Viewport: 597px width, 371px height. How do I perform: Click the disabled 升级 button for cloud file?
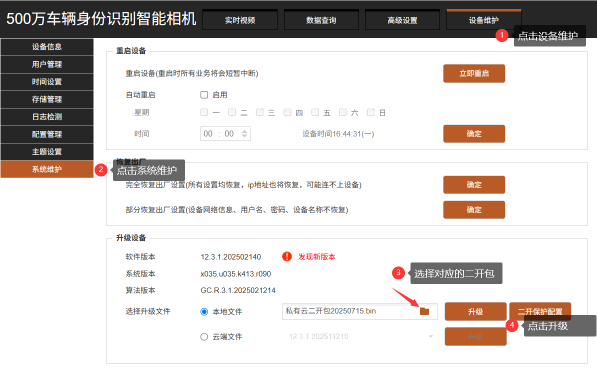tap(476, 337)
